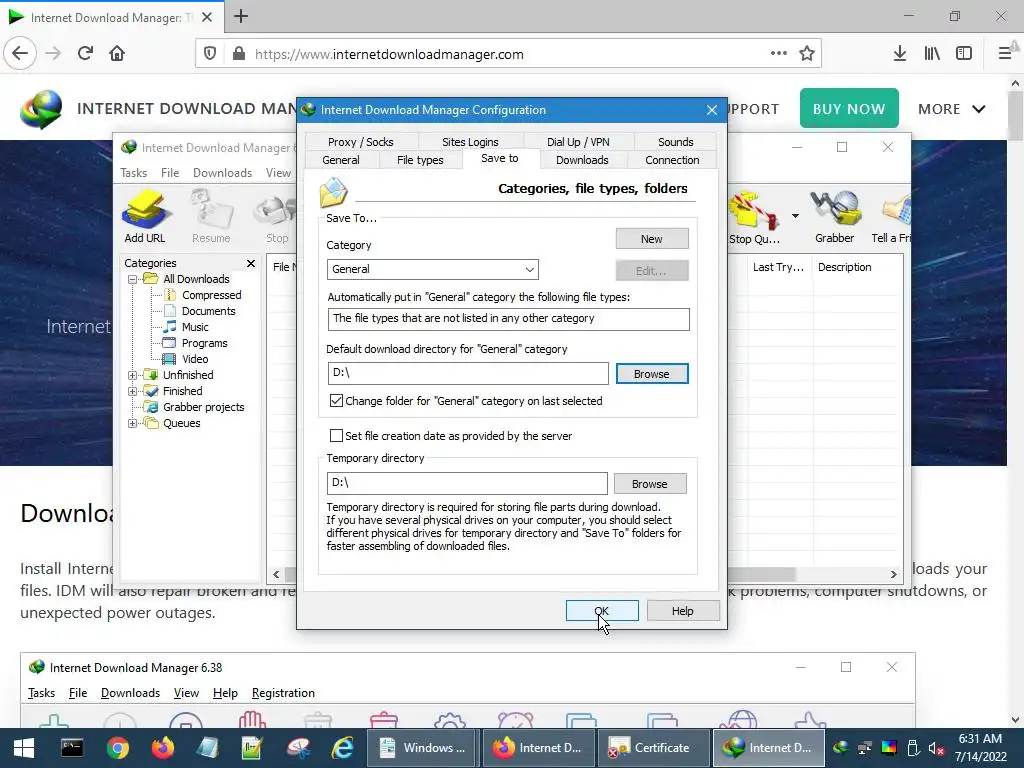Click the default download directory field
The image size is (1024, 768).
click(x=468, y=374)
